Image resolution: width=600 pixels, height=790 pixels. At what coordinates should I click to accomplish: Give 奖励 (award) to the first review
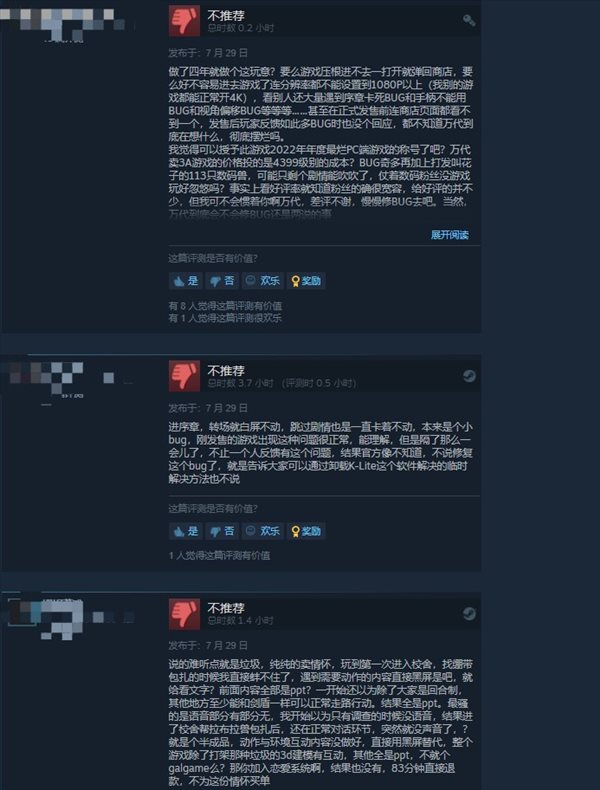click(x=306, y=281)
